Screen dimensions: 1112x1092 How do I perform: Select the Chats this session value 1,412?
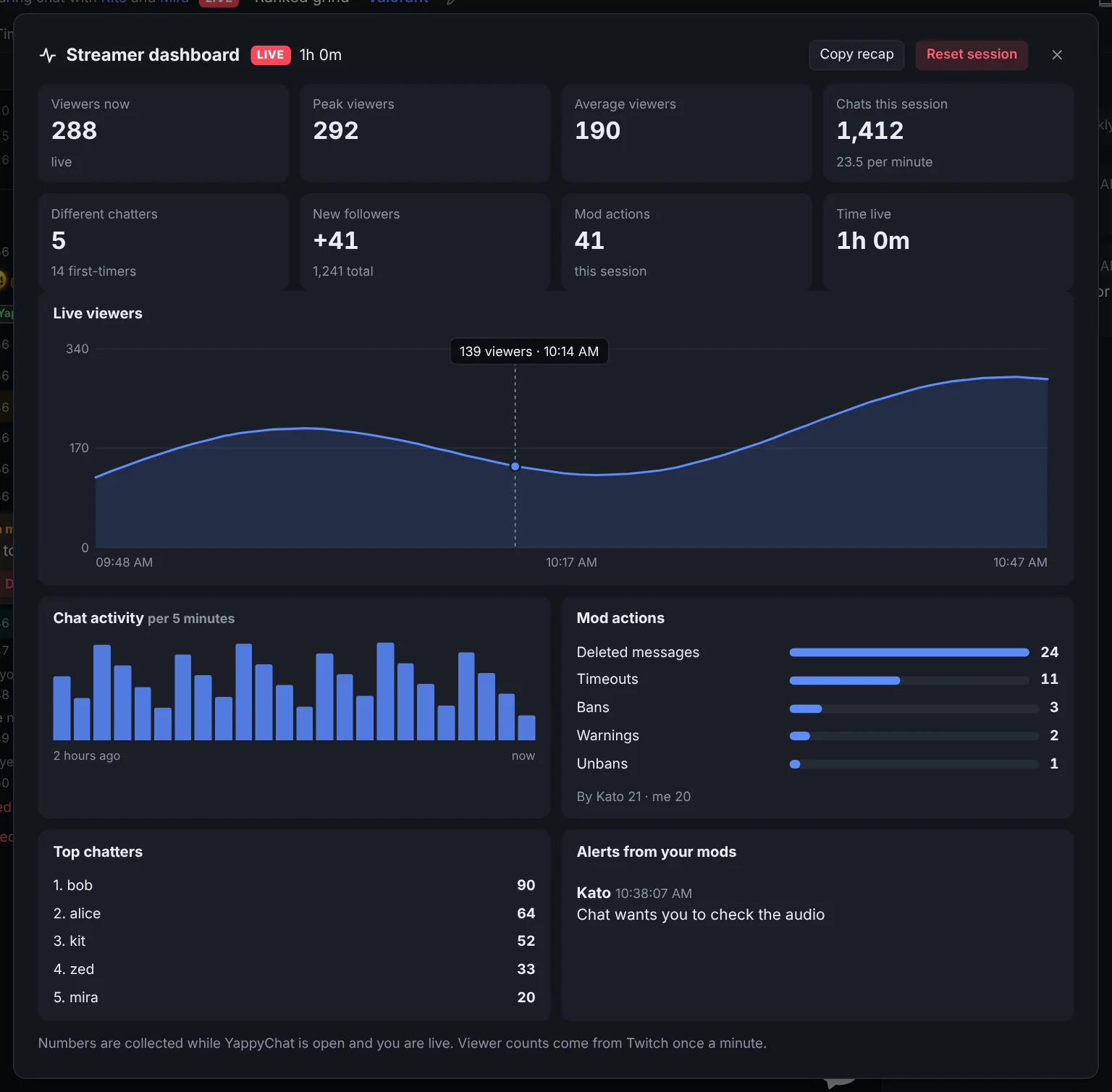[870, 131]
